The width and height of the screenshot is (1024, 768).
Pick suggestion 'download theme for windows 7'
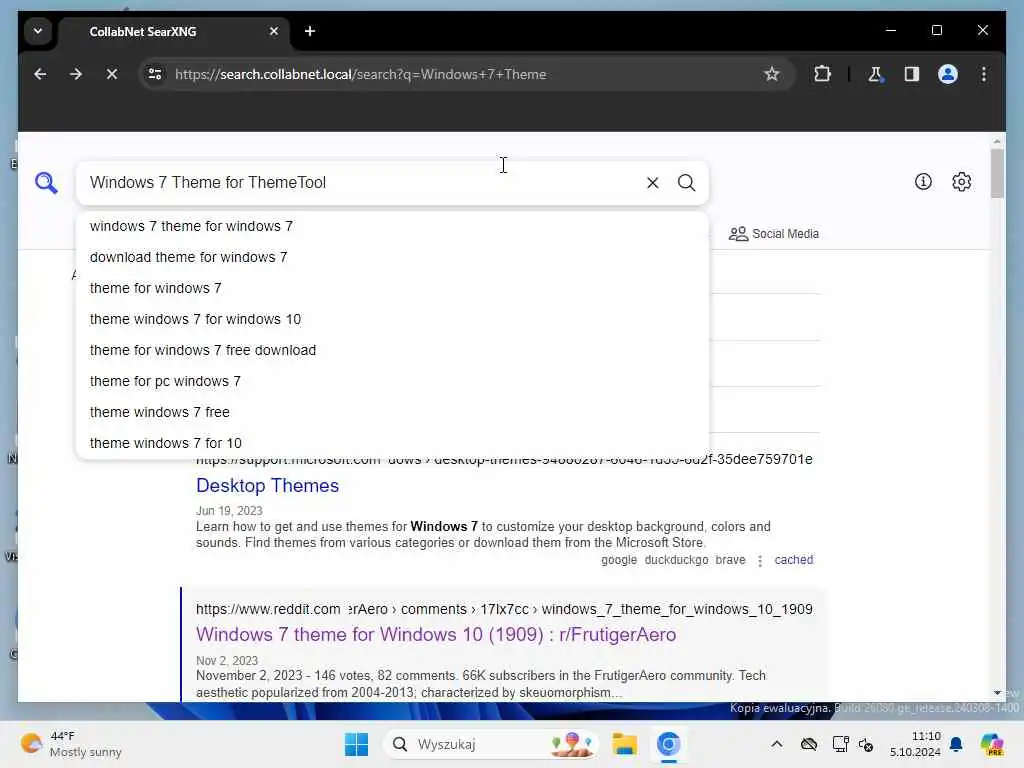[392, 257]
